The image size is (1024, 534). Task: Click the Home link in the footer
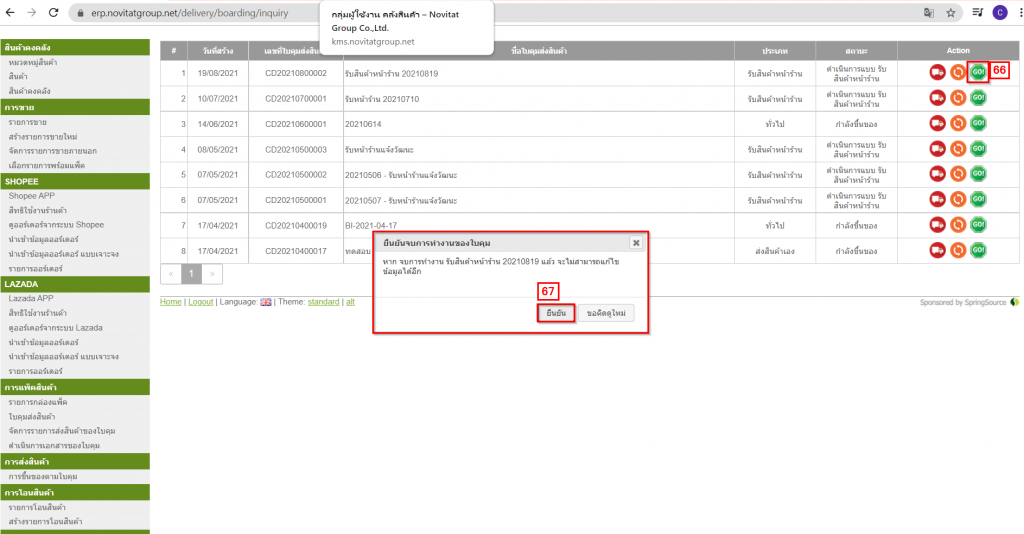click(171, 302)
